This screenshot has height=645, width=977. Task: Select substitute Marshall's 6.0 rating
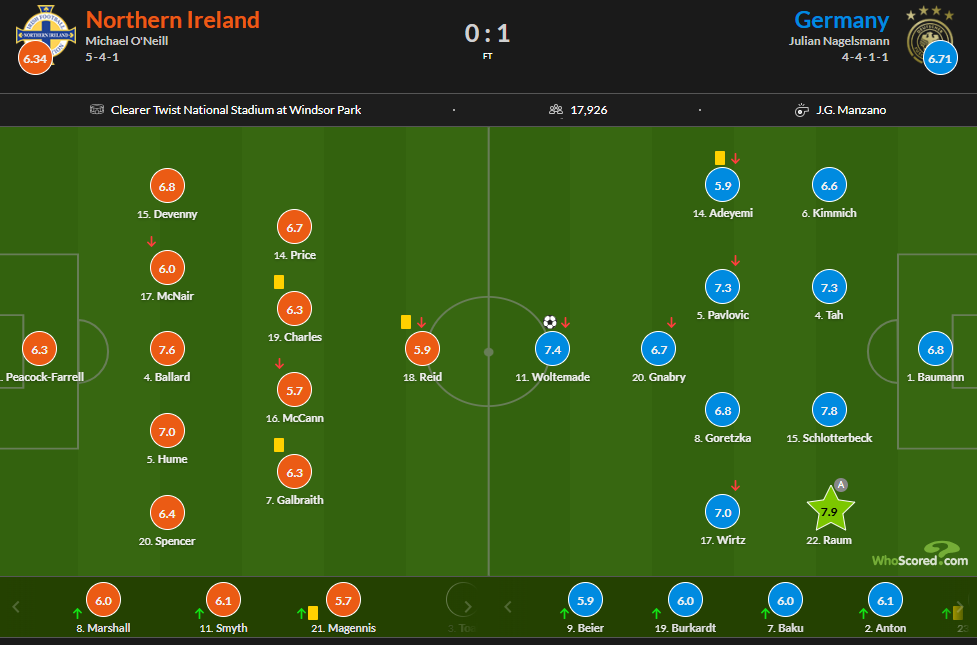pos(104,600)
